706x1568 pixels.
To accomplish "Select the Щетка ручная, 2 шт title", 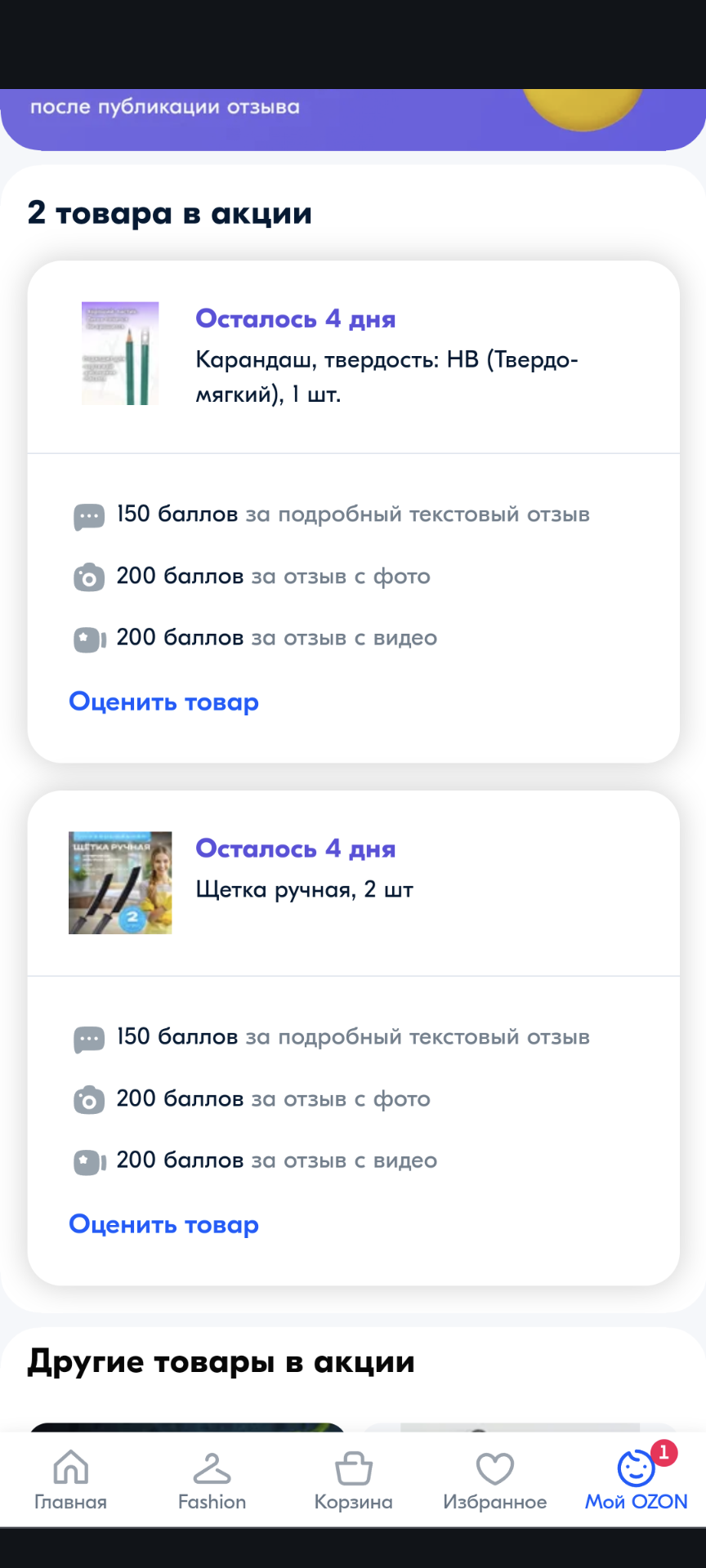I will pyautogui.click(x=305, y=889).
